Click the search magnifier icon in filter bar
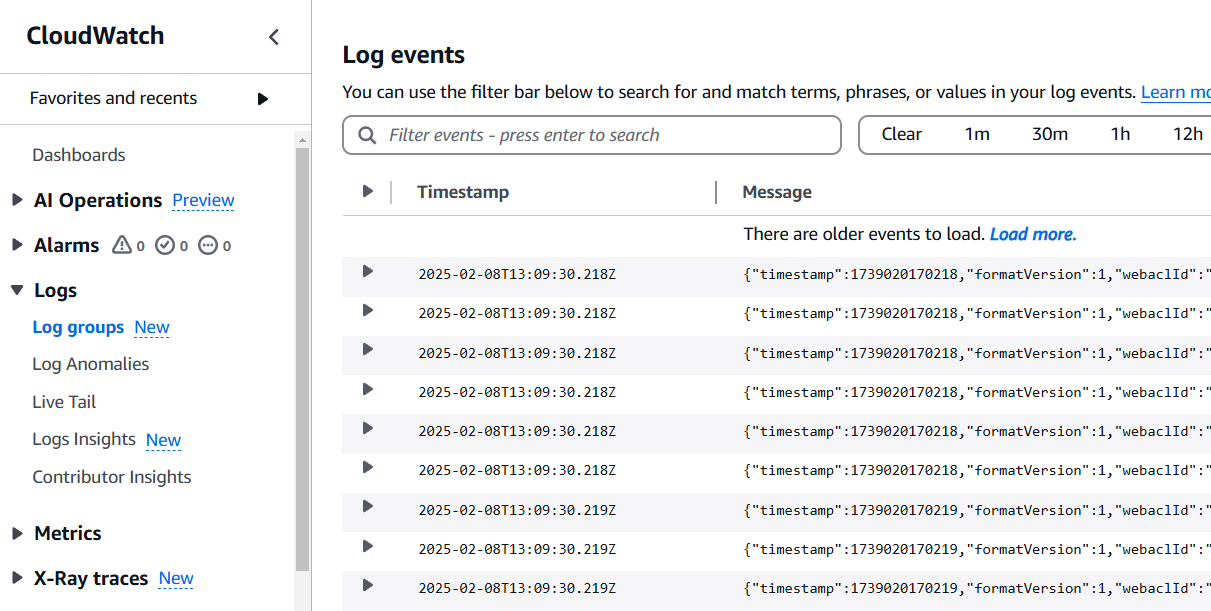This screenshot has height=611, width=1211. pyautogui.click(x=368, y=135)
